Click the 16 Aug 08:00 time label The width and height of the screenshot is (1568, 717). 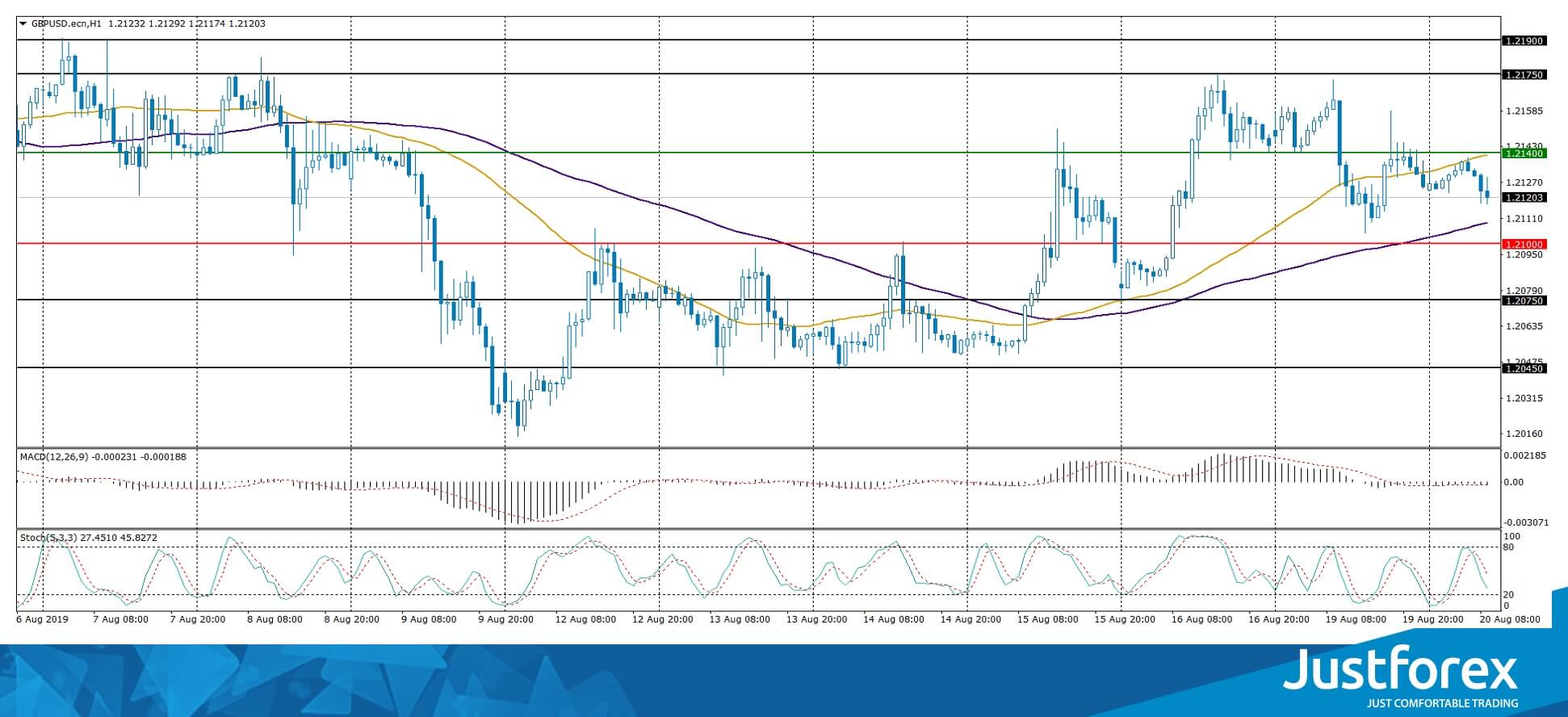1202,619
